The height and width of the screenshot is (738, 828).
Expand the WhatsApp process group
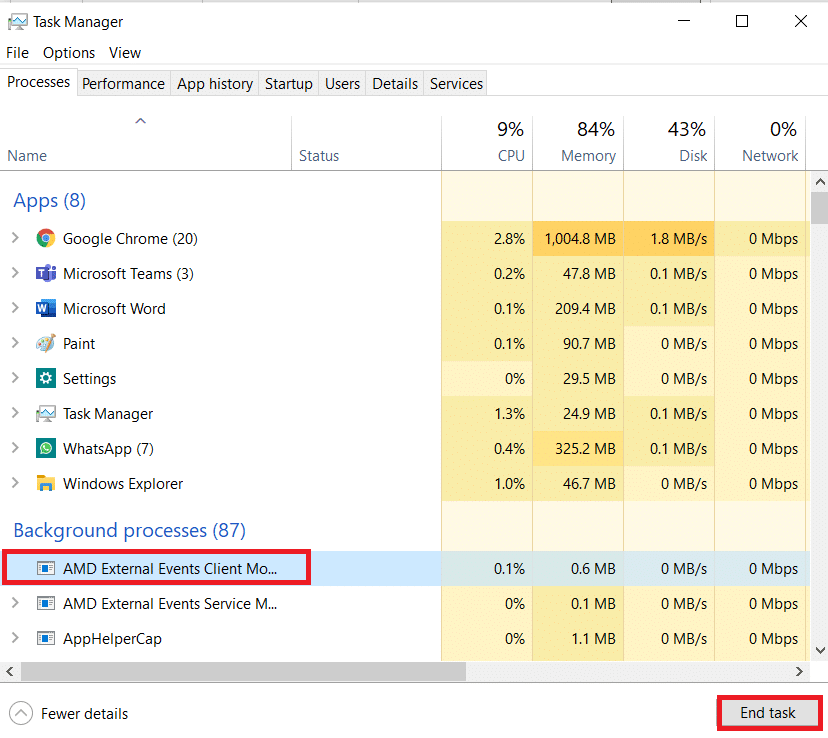(x=15, y=448)
